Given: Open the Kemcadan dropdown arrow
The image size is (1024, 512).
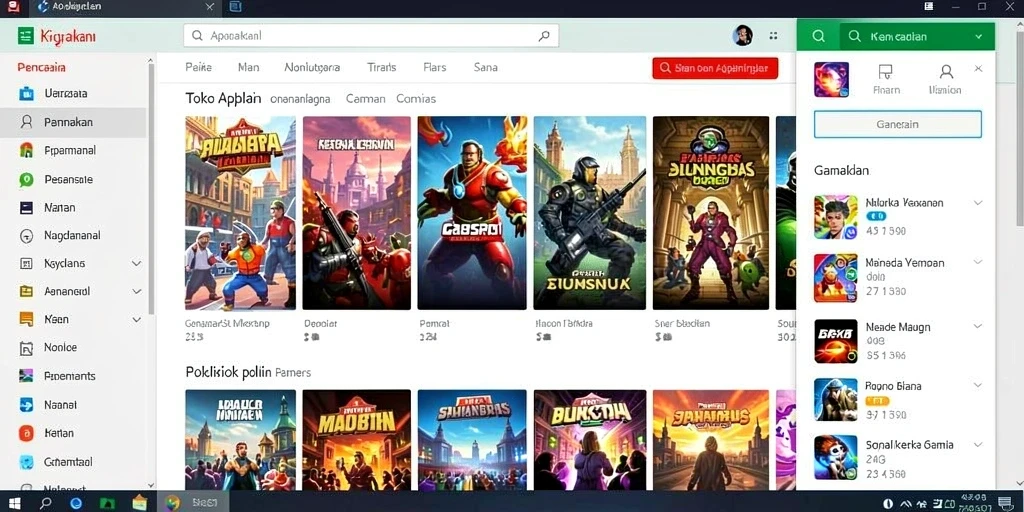Looking at the screenshot, I should point(978,37).
